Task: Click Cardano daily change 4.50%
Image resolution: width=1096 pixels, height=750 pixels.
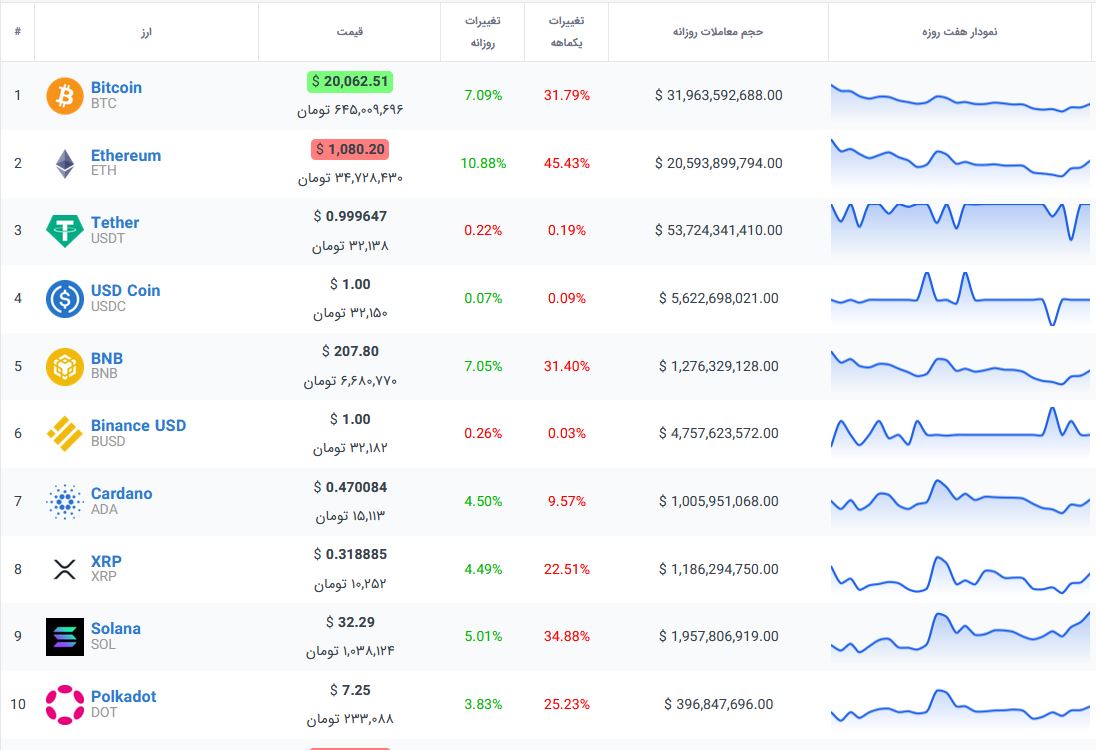Action: point(483,501)
